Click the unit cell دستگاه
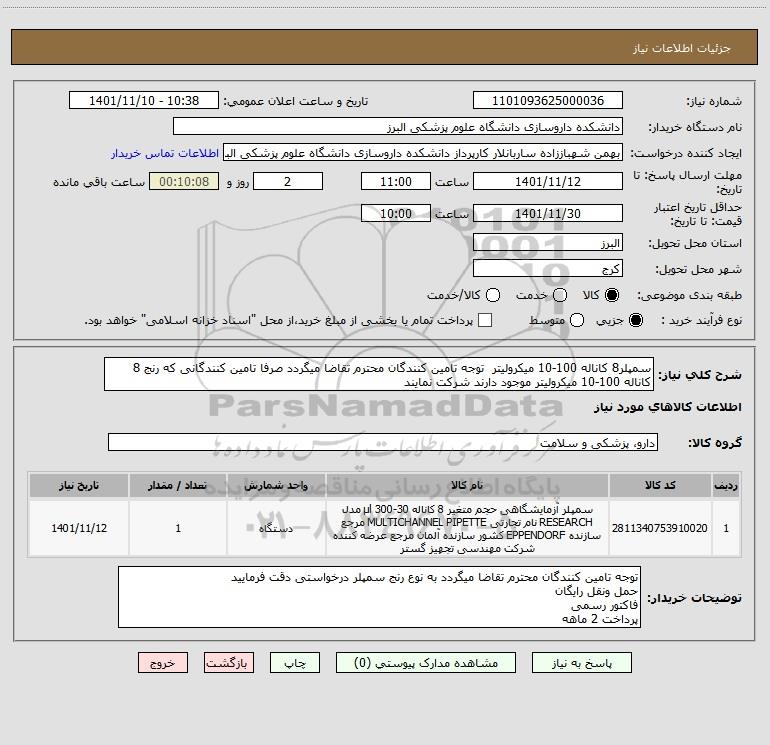 (x=276, y=528)
